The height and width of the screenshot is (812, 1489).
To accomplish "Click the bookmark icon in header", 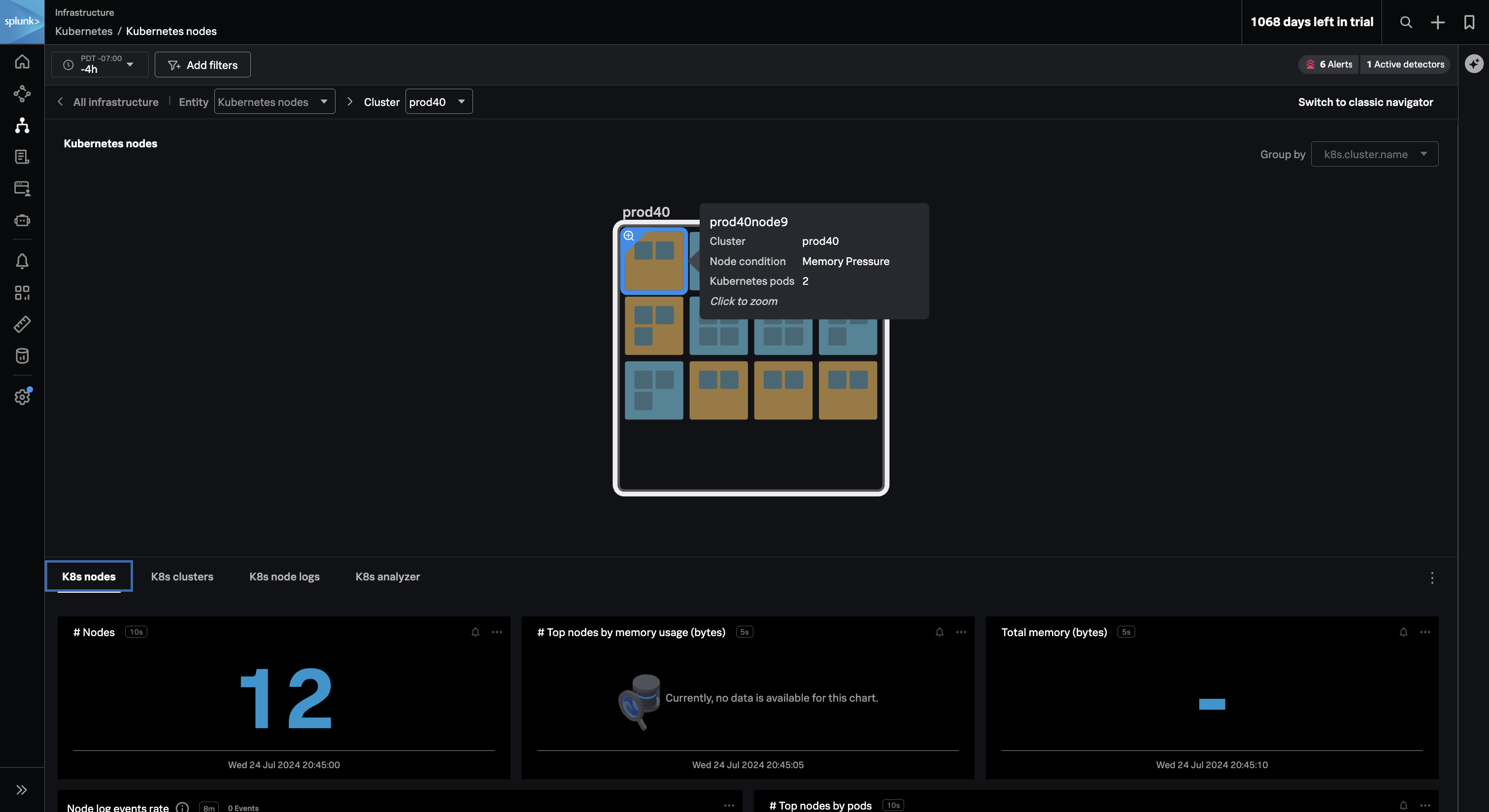I will click(x=1469, y=22).
